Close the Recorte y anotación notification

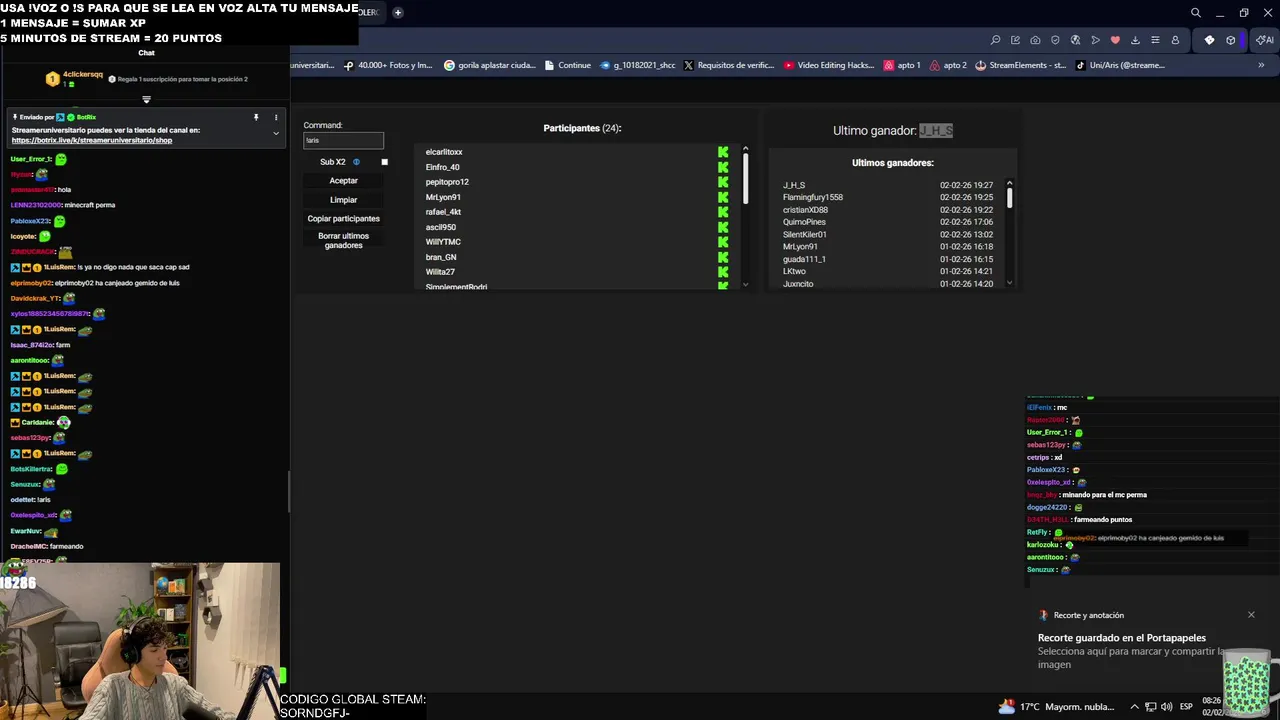point(1251,615)
